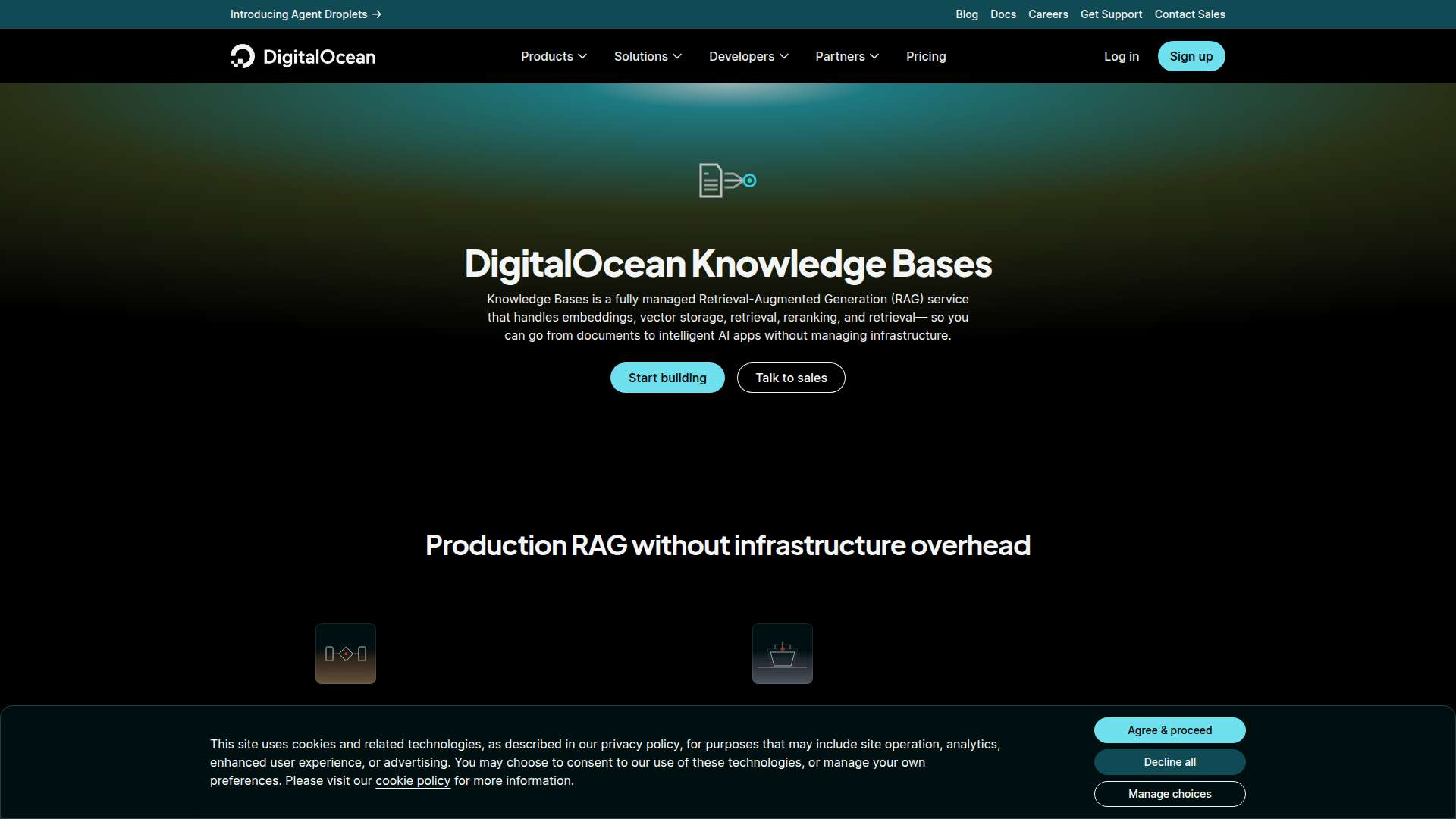Click Contact Sales link

[x=1190, y=14]
